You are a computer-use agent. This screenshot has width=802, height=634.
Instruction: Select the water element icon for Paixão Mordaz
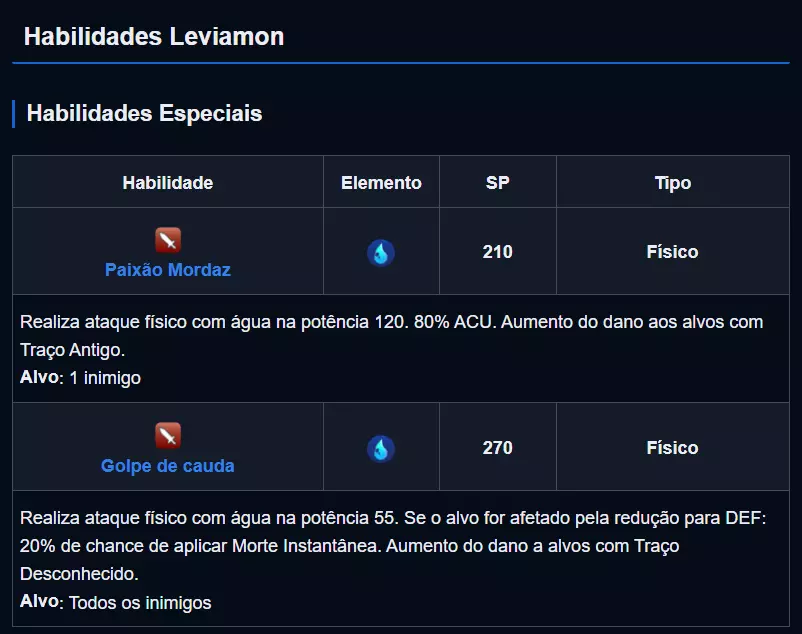click(380, 252)
